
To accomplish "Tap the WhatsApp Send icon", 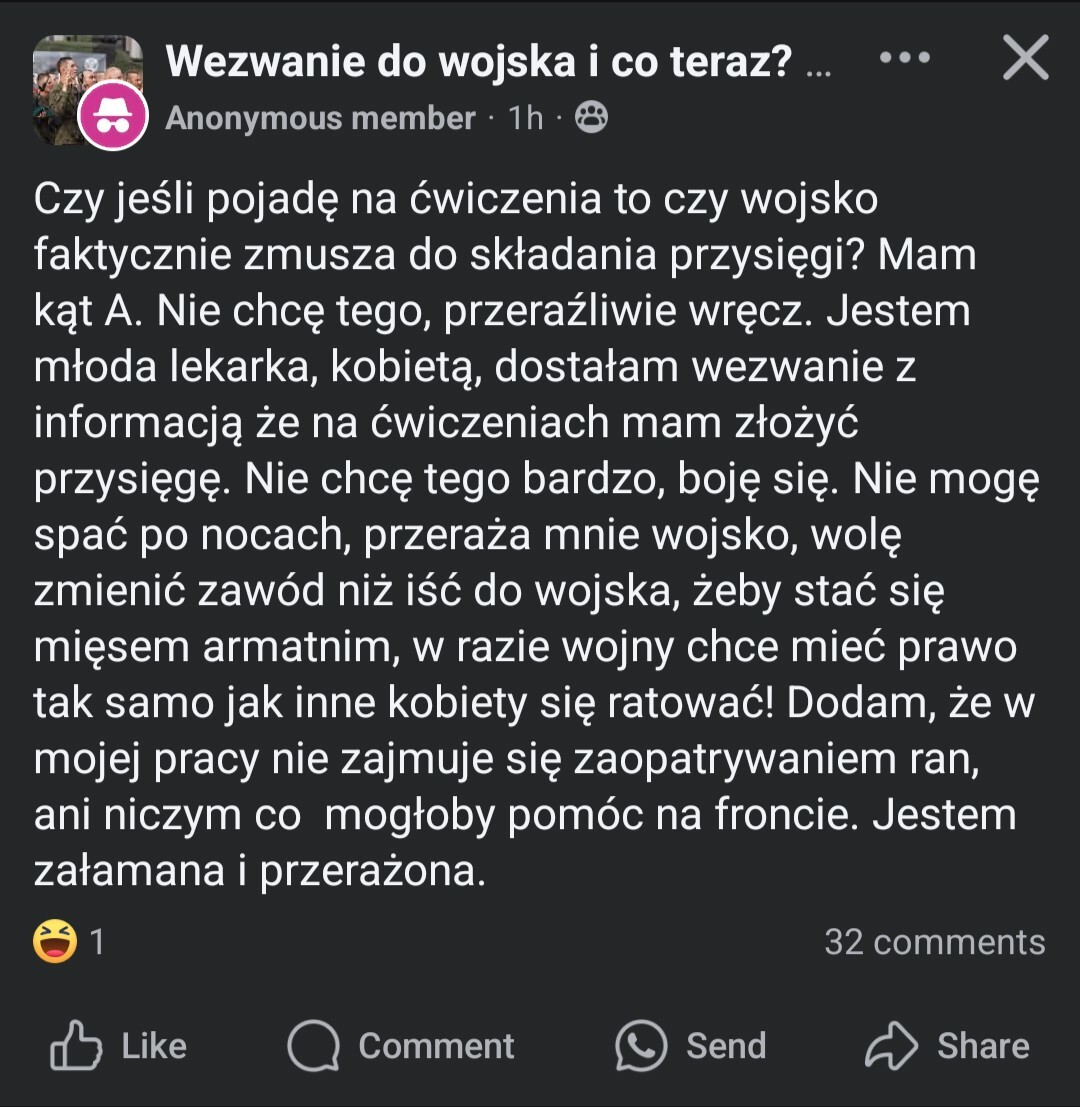I will pos(641,1046).
